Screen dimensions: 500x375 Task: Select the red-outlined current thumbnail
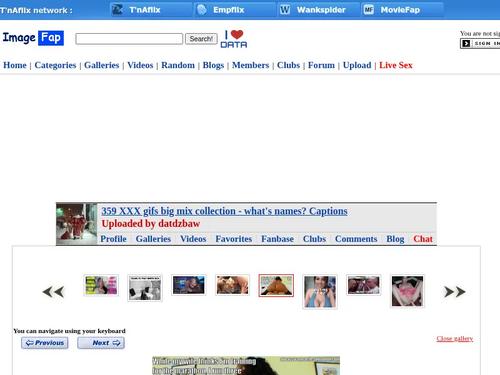276,286
